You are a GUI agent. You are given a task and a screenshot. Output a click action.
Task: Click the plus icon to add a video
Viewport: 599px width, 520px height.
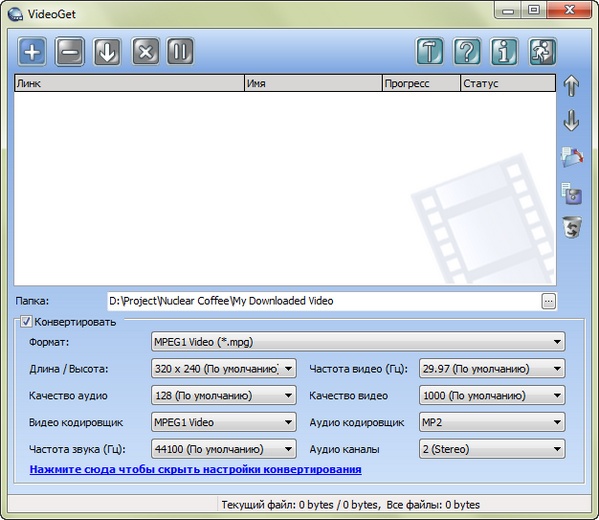click(32, 52)
